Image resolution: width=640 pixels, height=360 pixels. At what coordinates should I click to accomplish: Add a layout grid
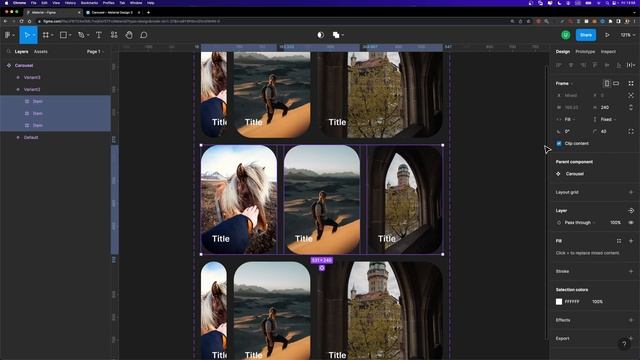click(631, 192)
